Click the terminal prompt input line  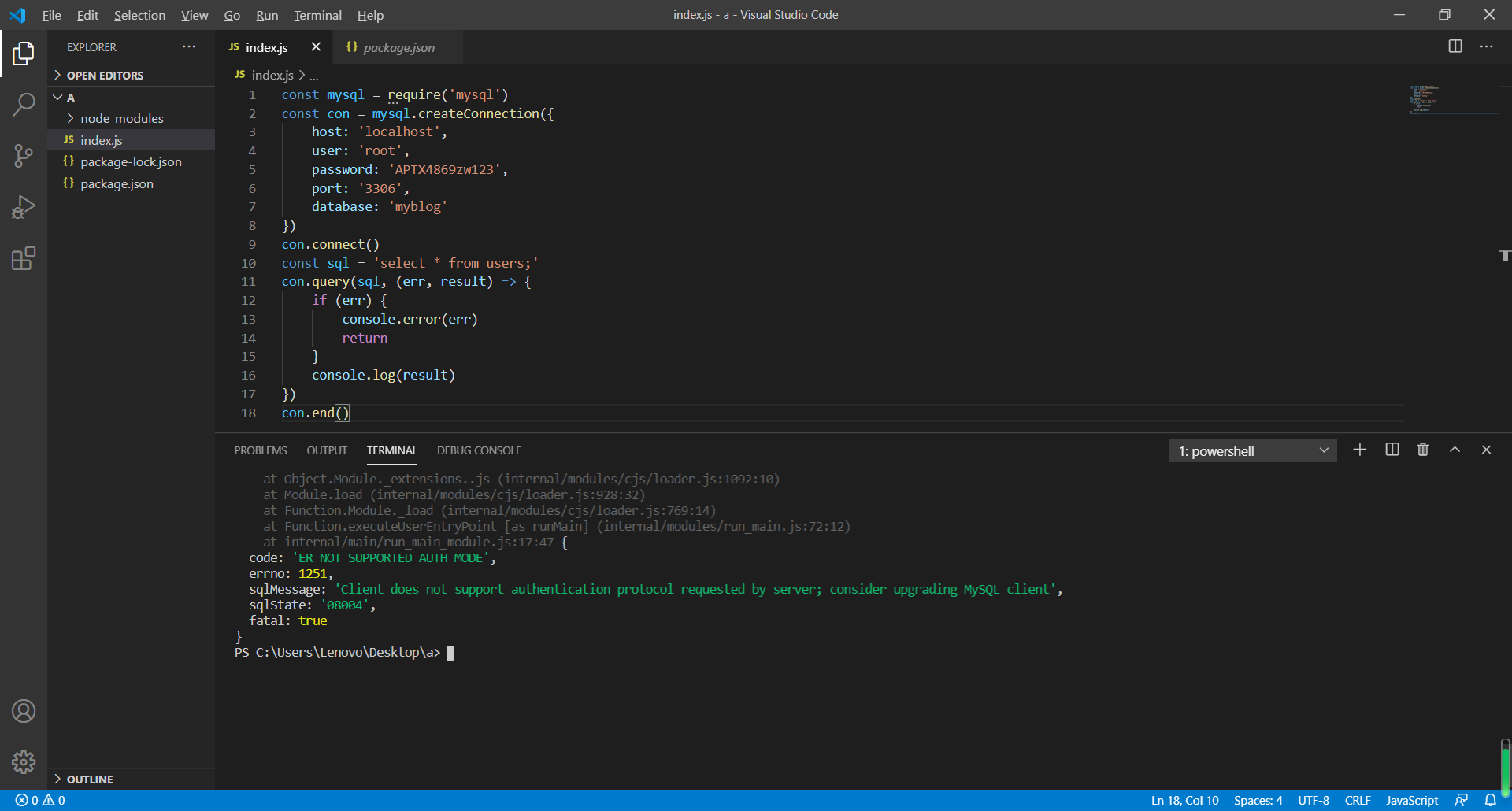coord(344,653)
